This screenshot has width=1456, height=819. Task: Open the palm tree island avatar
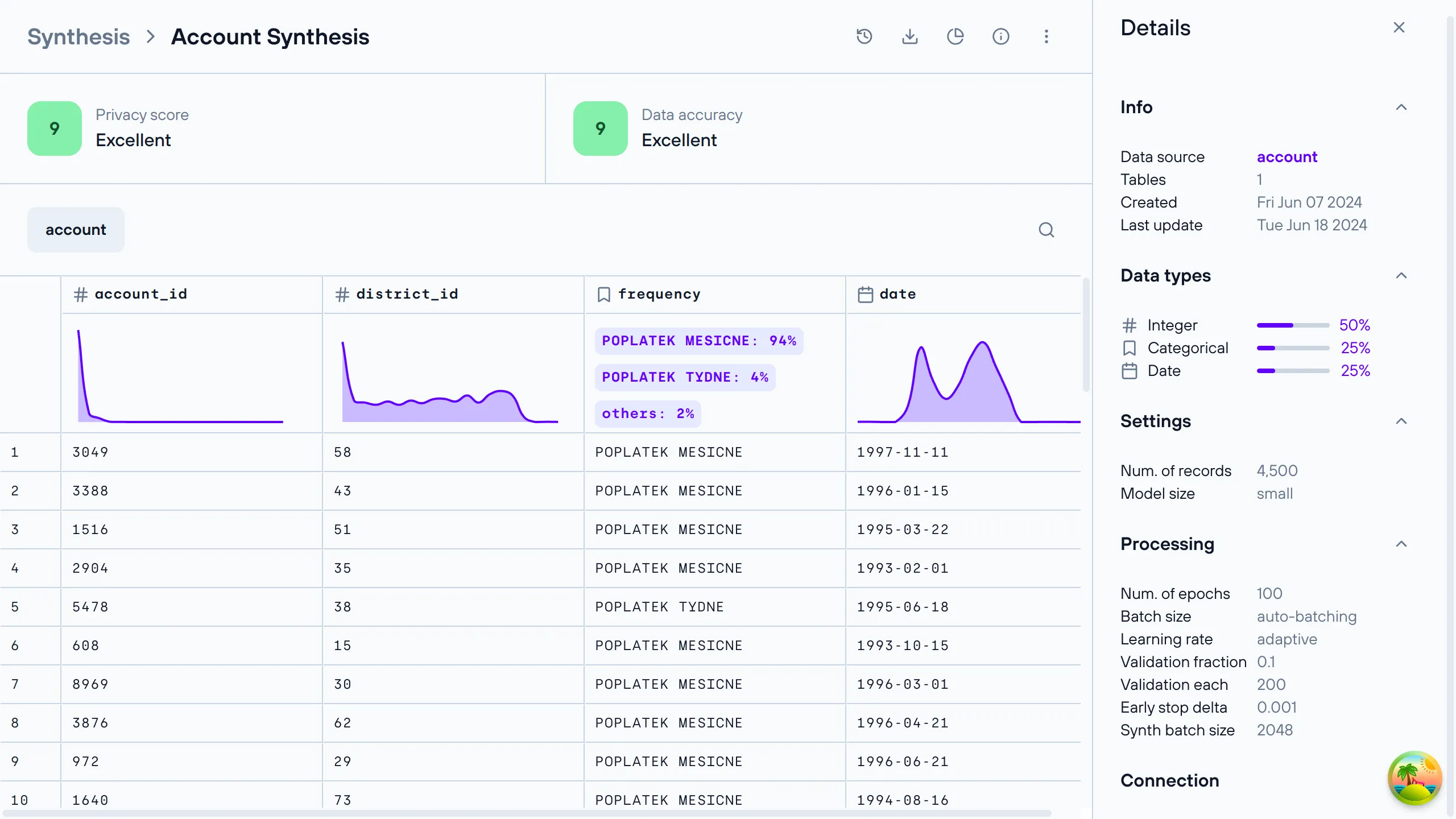[x=1415, y=778]
